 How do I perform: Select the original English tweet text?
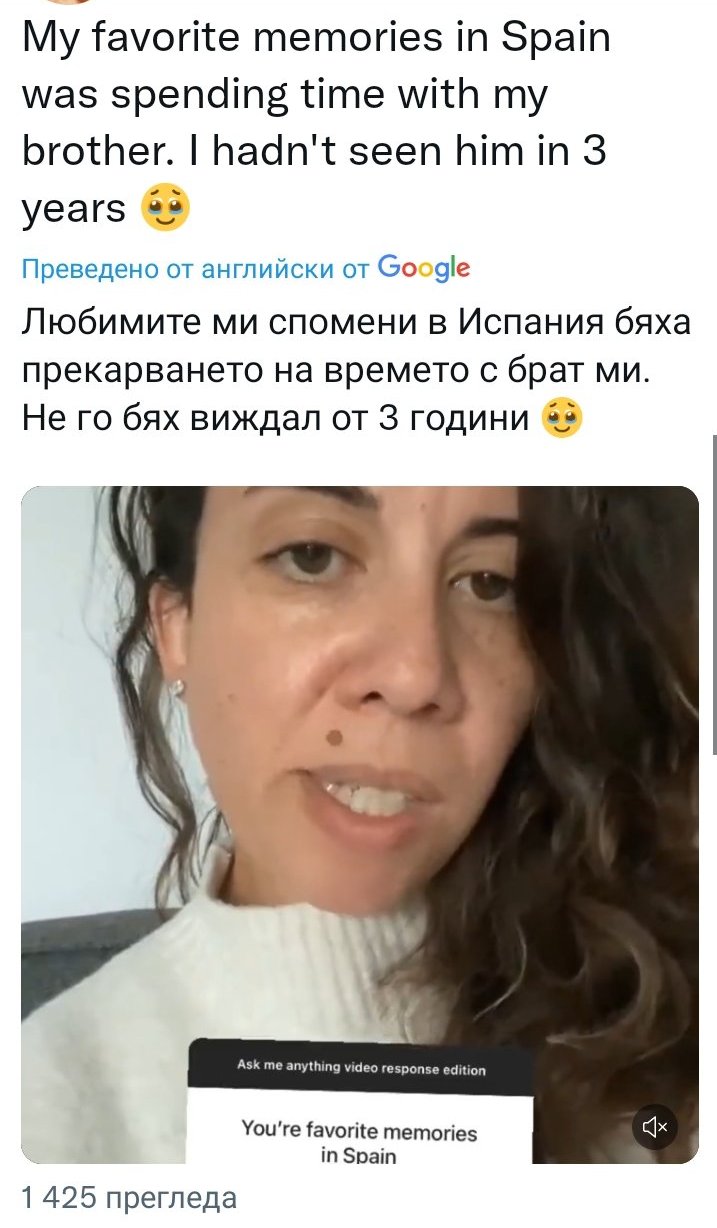click(x=316, y=123)
